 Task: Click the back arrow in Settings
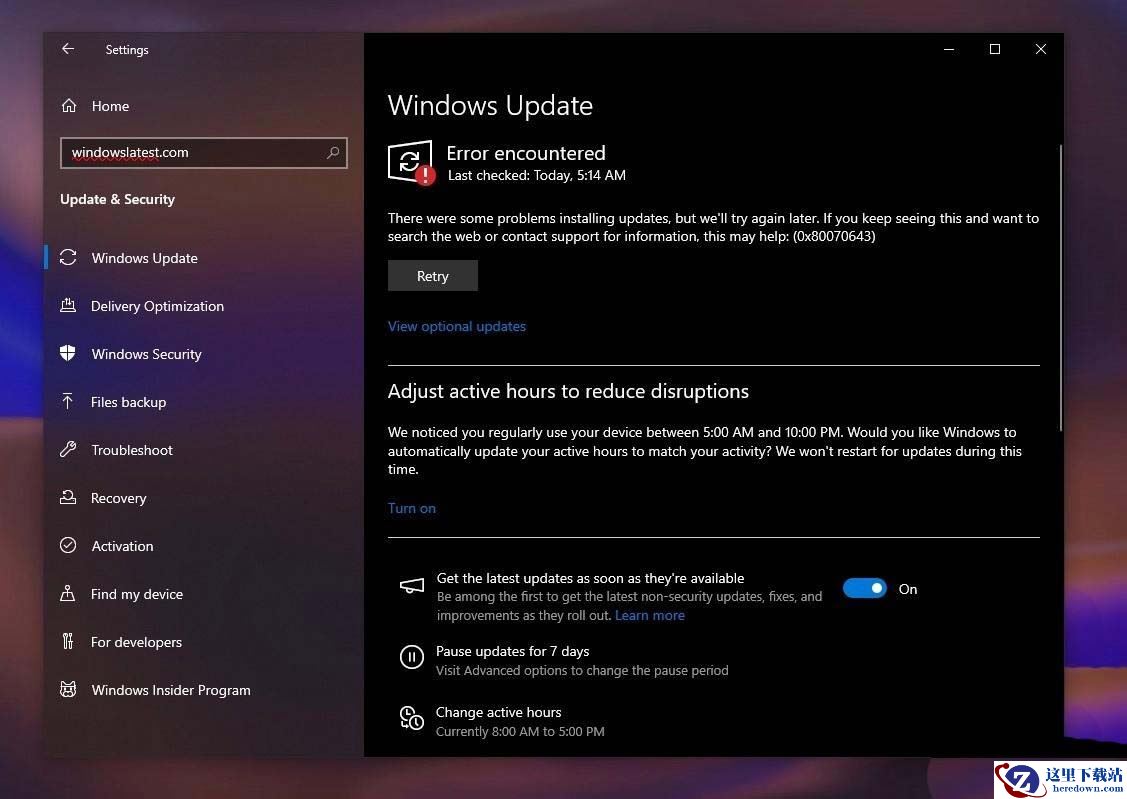pos(68,49)
